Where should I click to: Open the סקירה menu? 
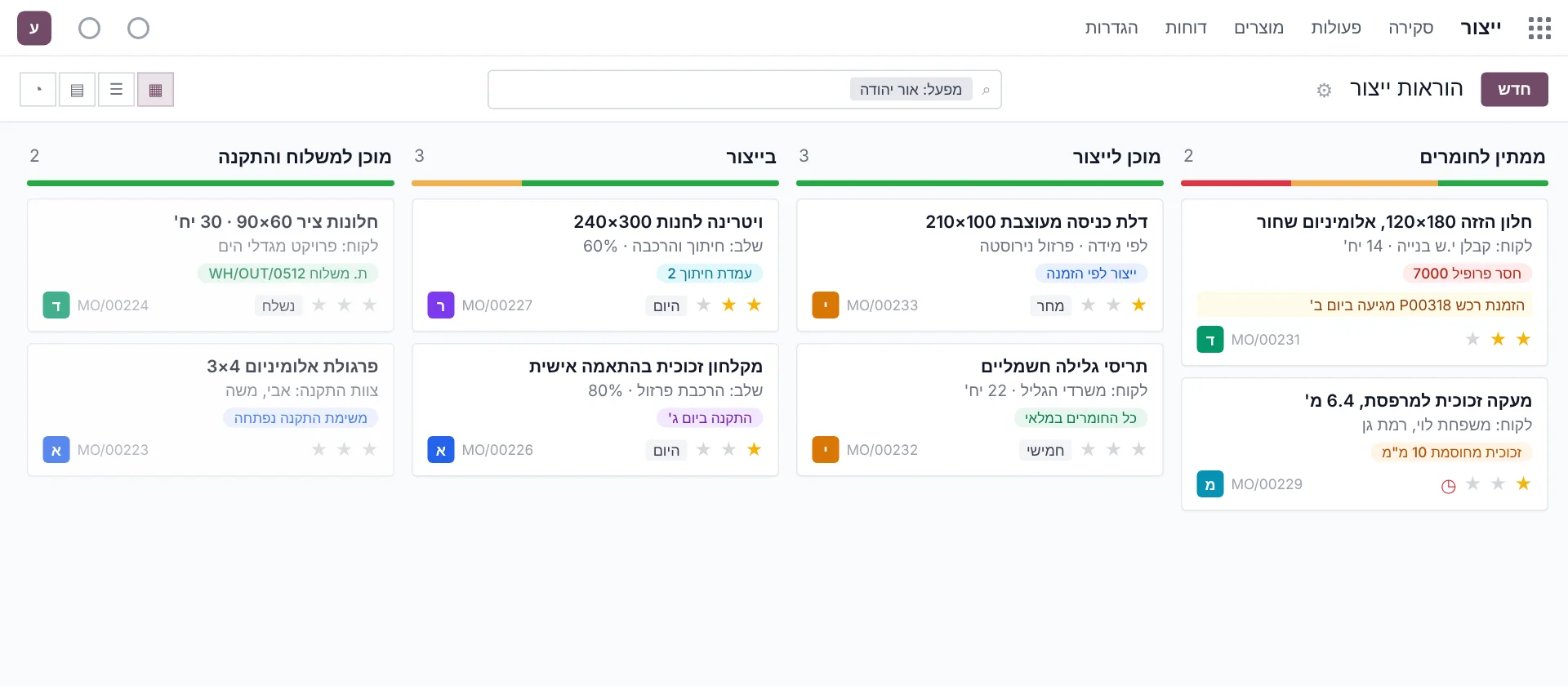tap(1410, 28)
